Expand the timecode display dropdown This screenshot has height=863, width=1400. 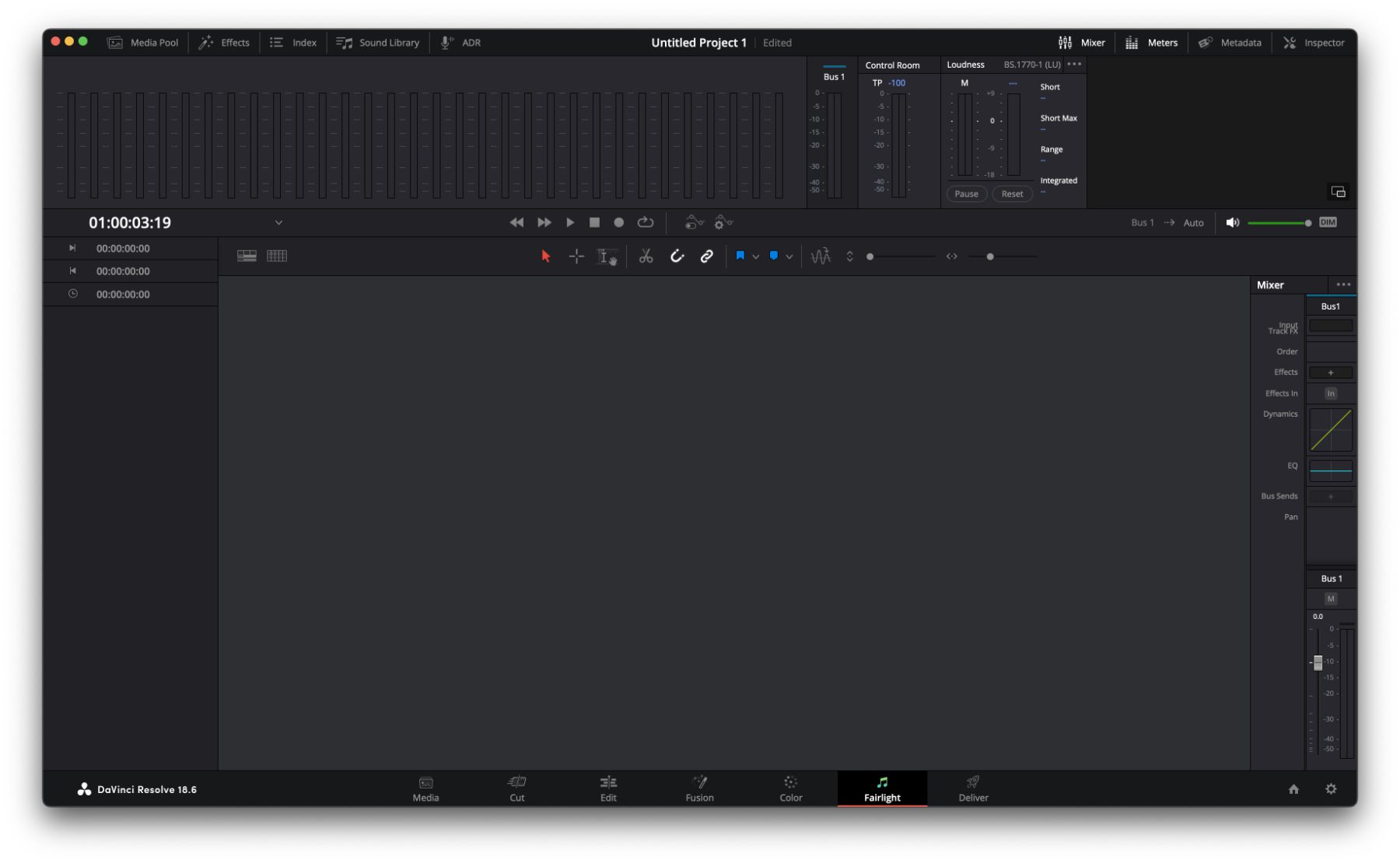pos(278,223)
